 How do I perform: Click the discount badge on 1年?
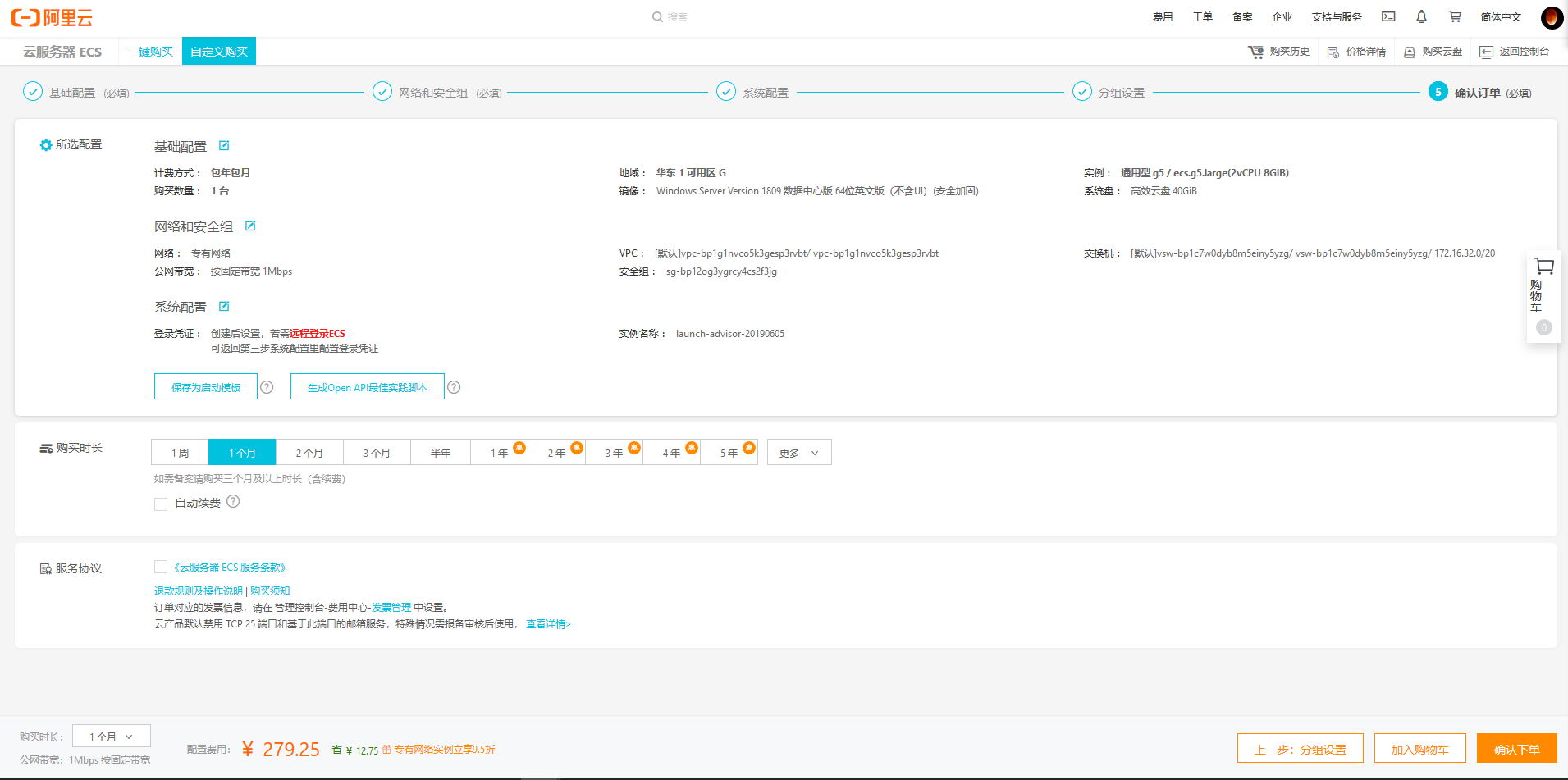point(519,447)
